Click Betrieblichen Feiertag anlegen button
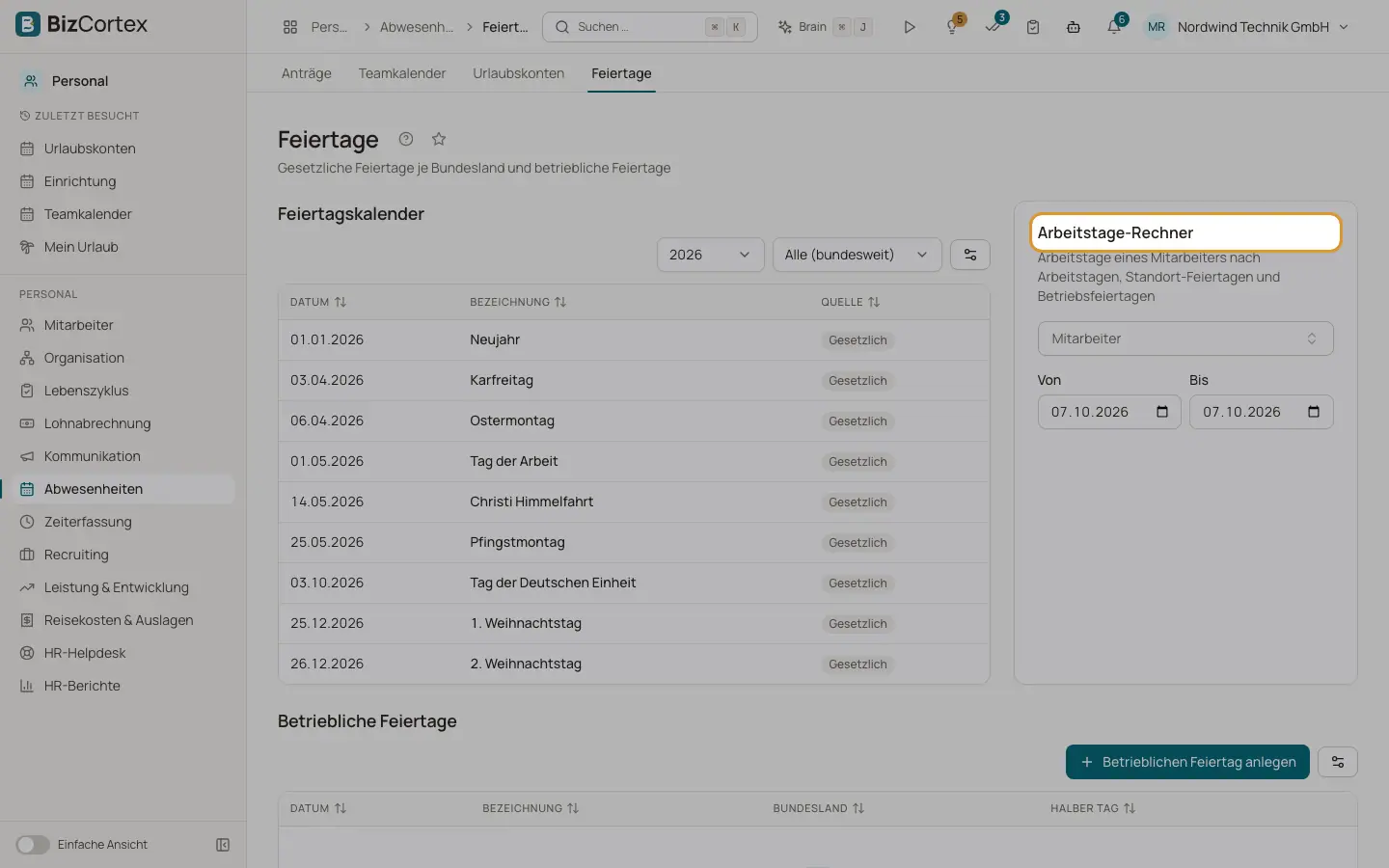Viewport: 1389px width, 868px height. 1187,762
